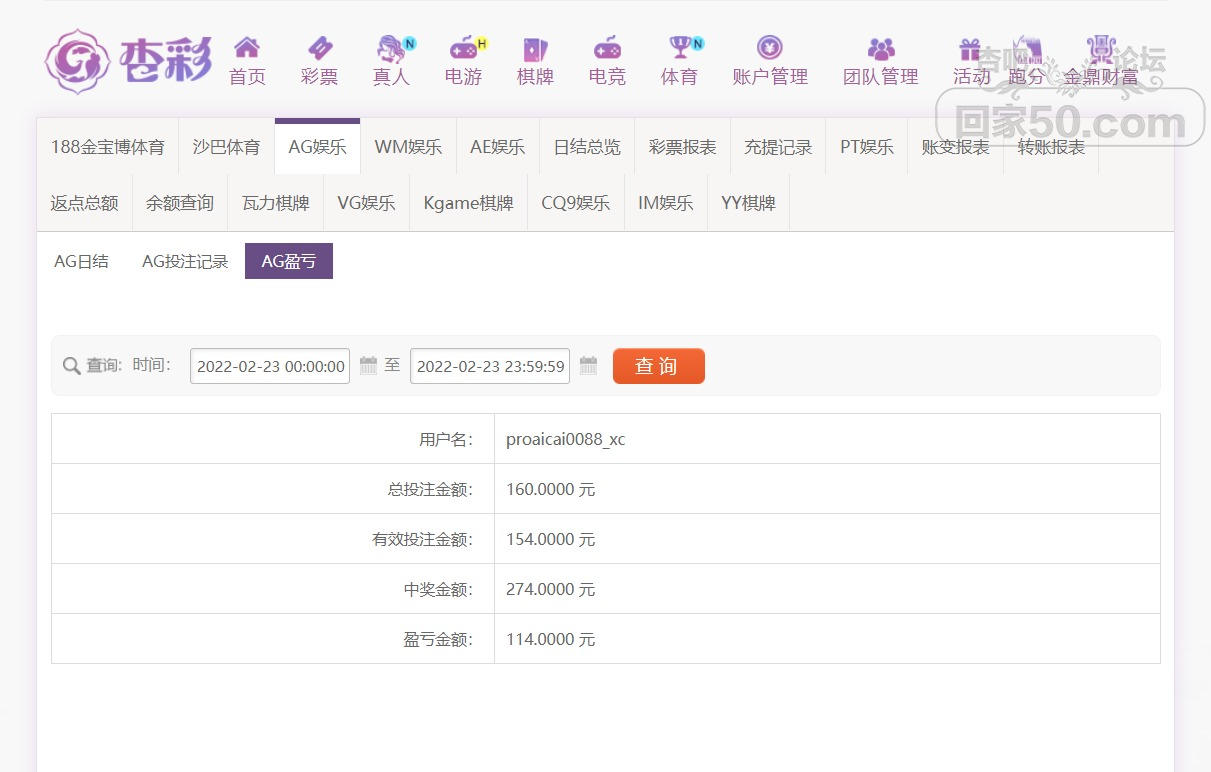The width and height of the screenshot is (1211, 772).
Task: Click the 杏彩 site logo
Action: coord(128,61)
